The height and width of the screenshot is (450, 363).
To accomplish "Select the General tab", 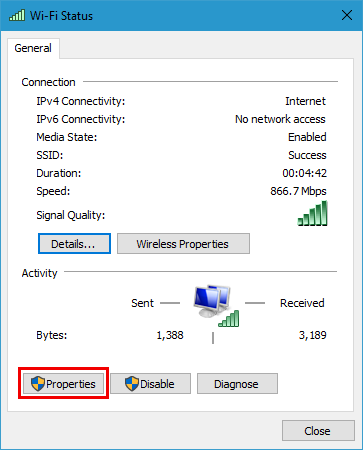I will coord(33,48).
